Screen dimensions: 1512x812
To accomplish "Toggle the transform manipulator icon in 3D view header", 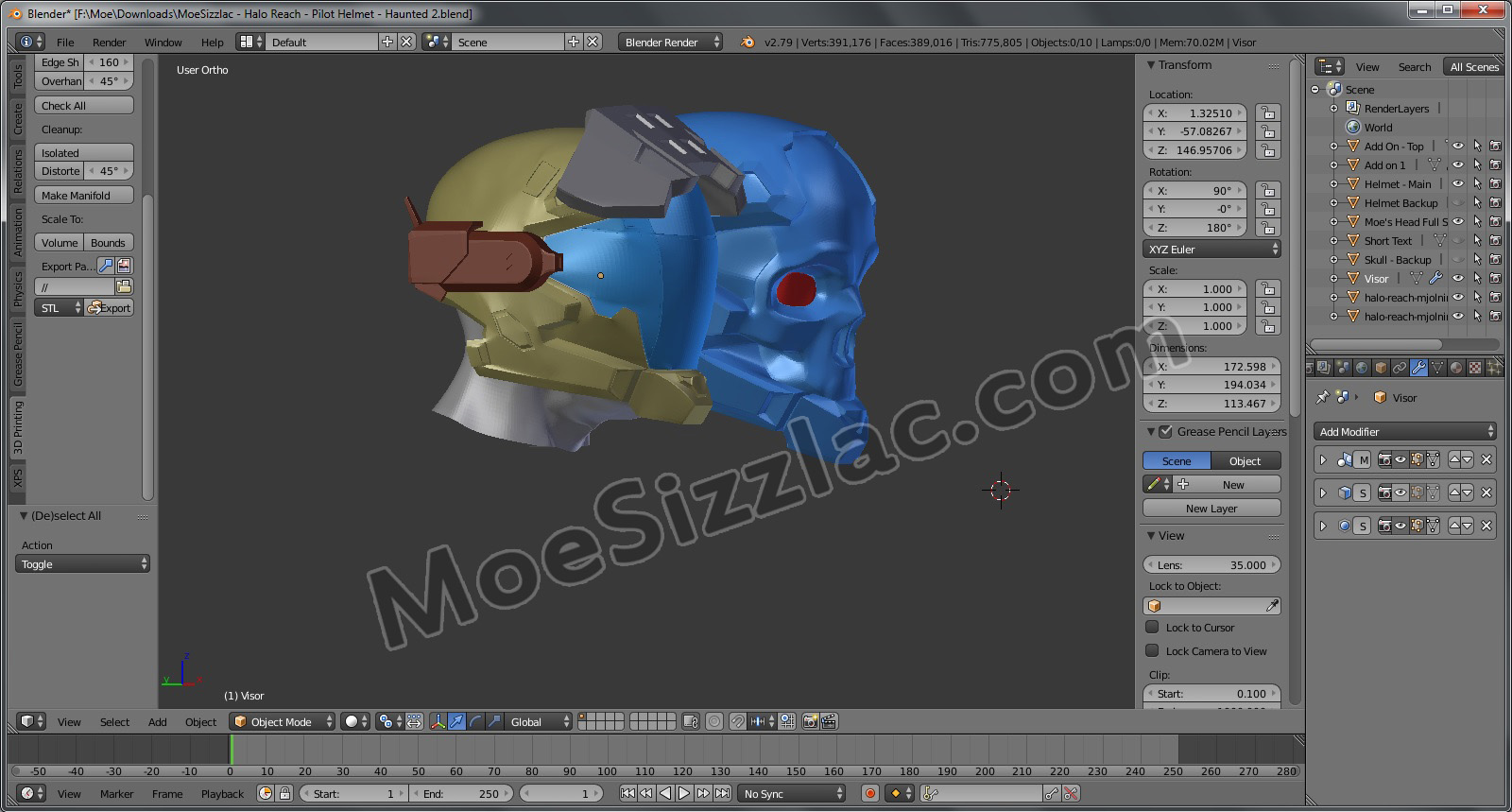I will coord(438,721).
